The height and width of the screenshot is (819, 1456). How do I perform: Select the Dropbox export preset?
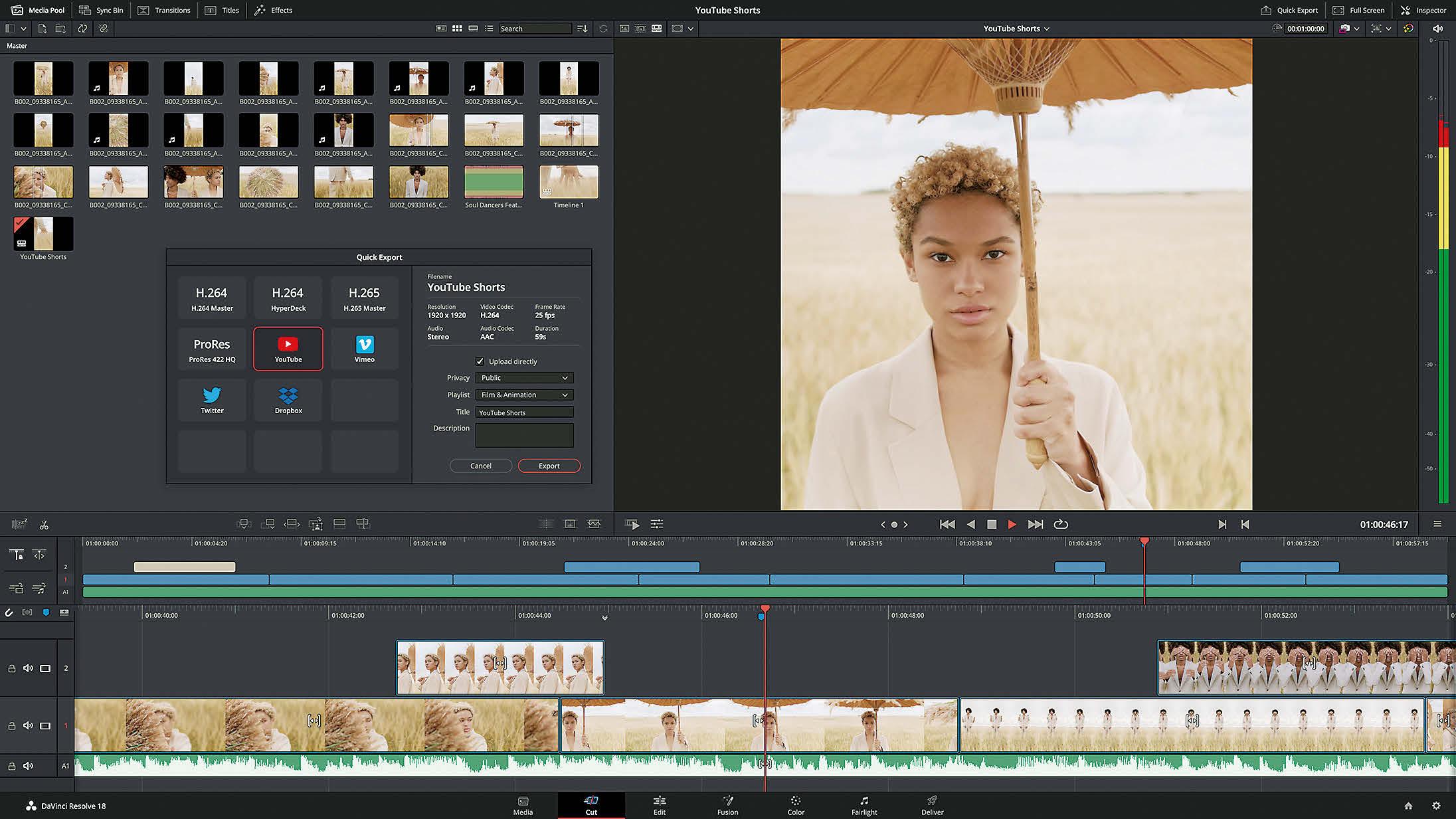288,400
